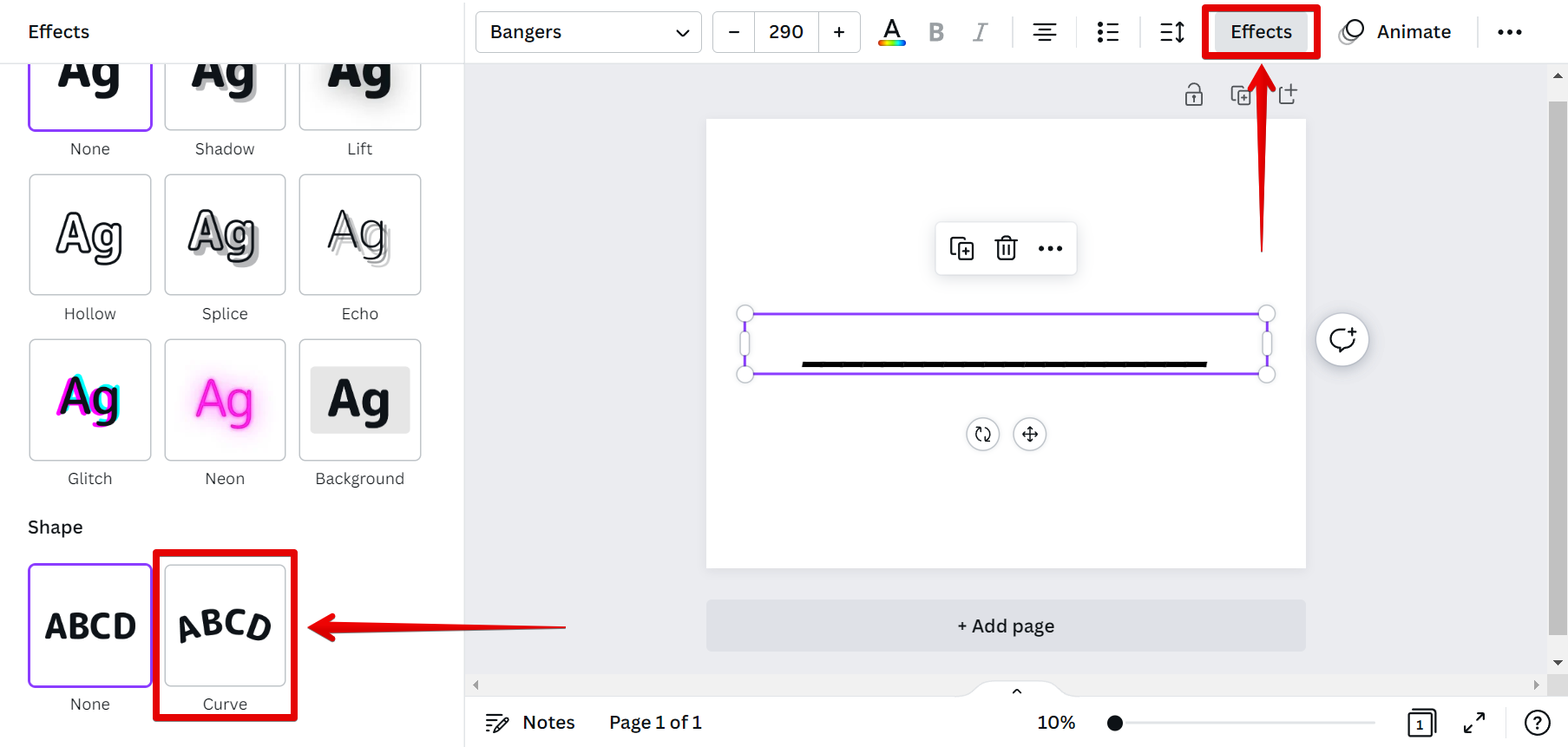Screen dimensions: 1568x747
Task: Open line spacing settings
Action: point(1172,32)
